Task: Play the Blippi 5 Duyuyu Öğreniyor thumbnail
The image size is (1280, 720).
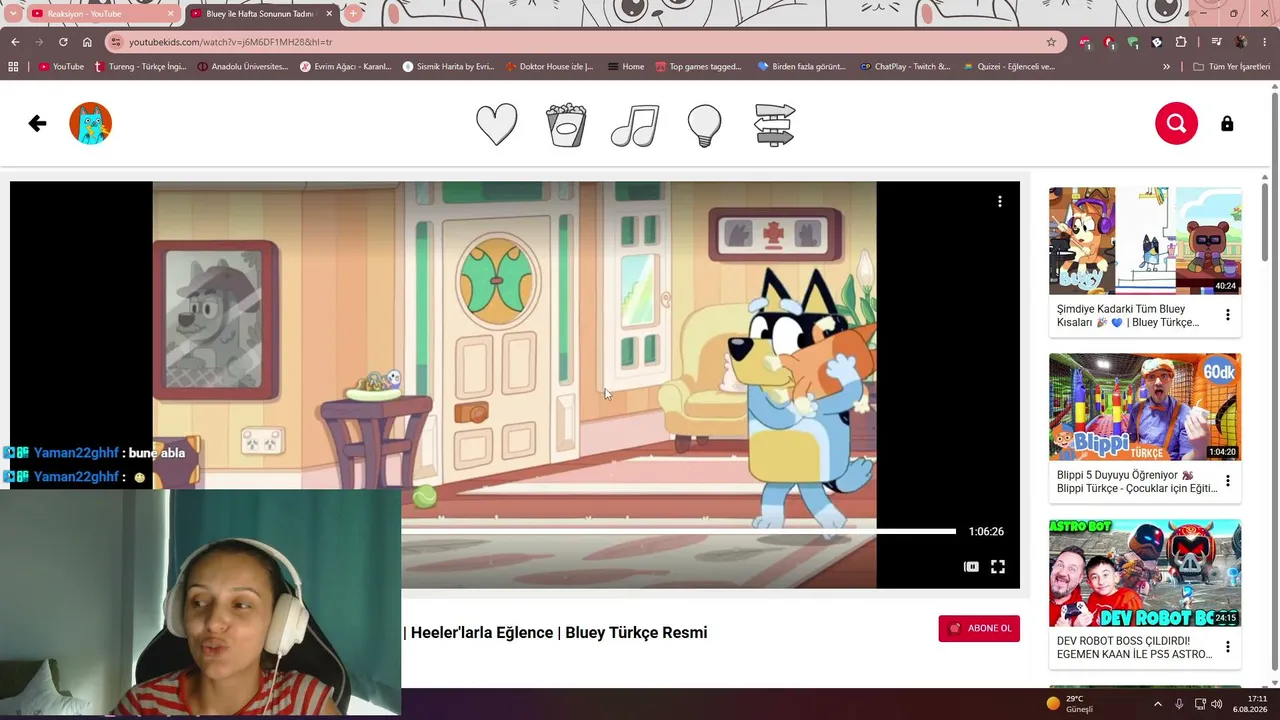Action: [1145, 407]
